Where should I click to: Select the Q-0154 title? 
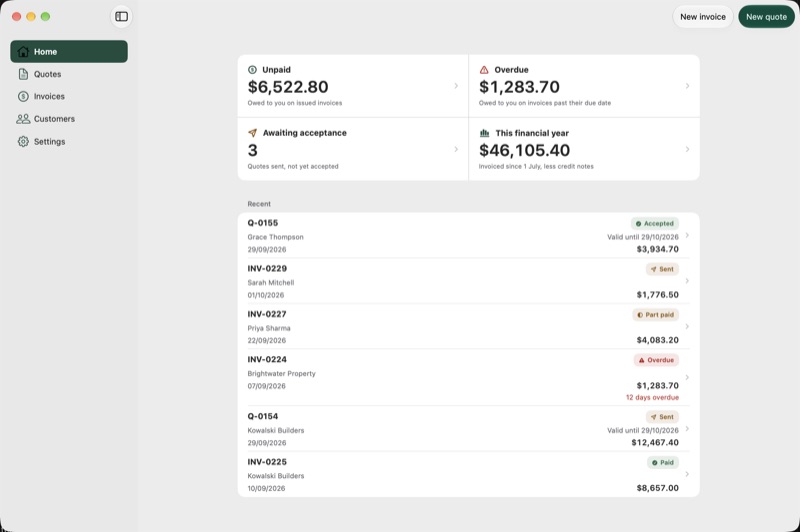point(263,416)
